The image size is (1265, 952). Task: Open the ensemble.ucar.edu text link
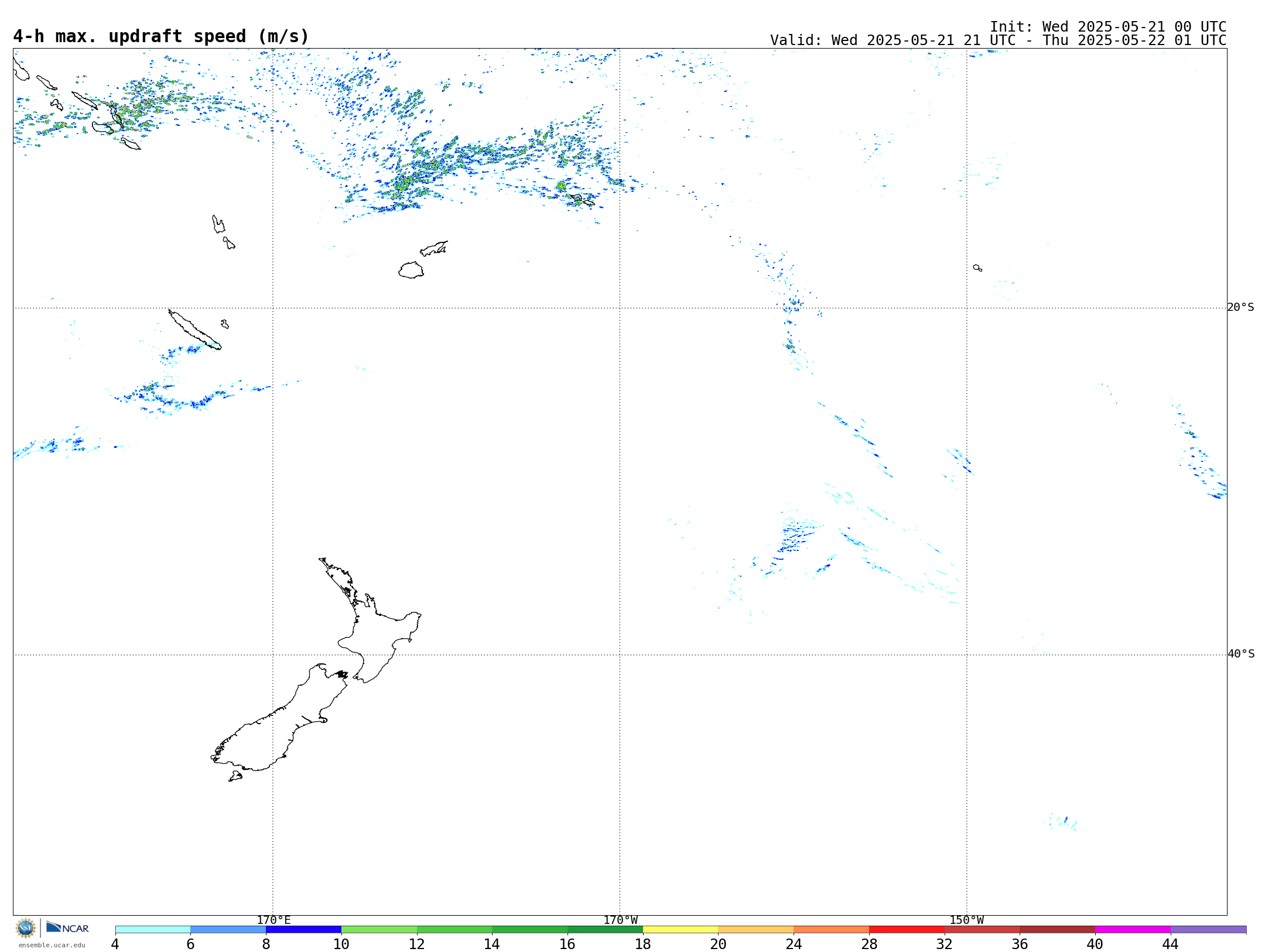[x=52, y=945]
